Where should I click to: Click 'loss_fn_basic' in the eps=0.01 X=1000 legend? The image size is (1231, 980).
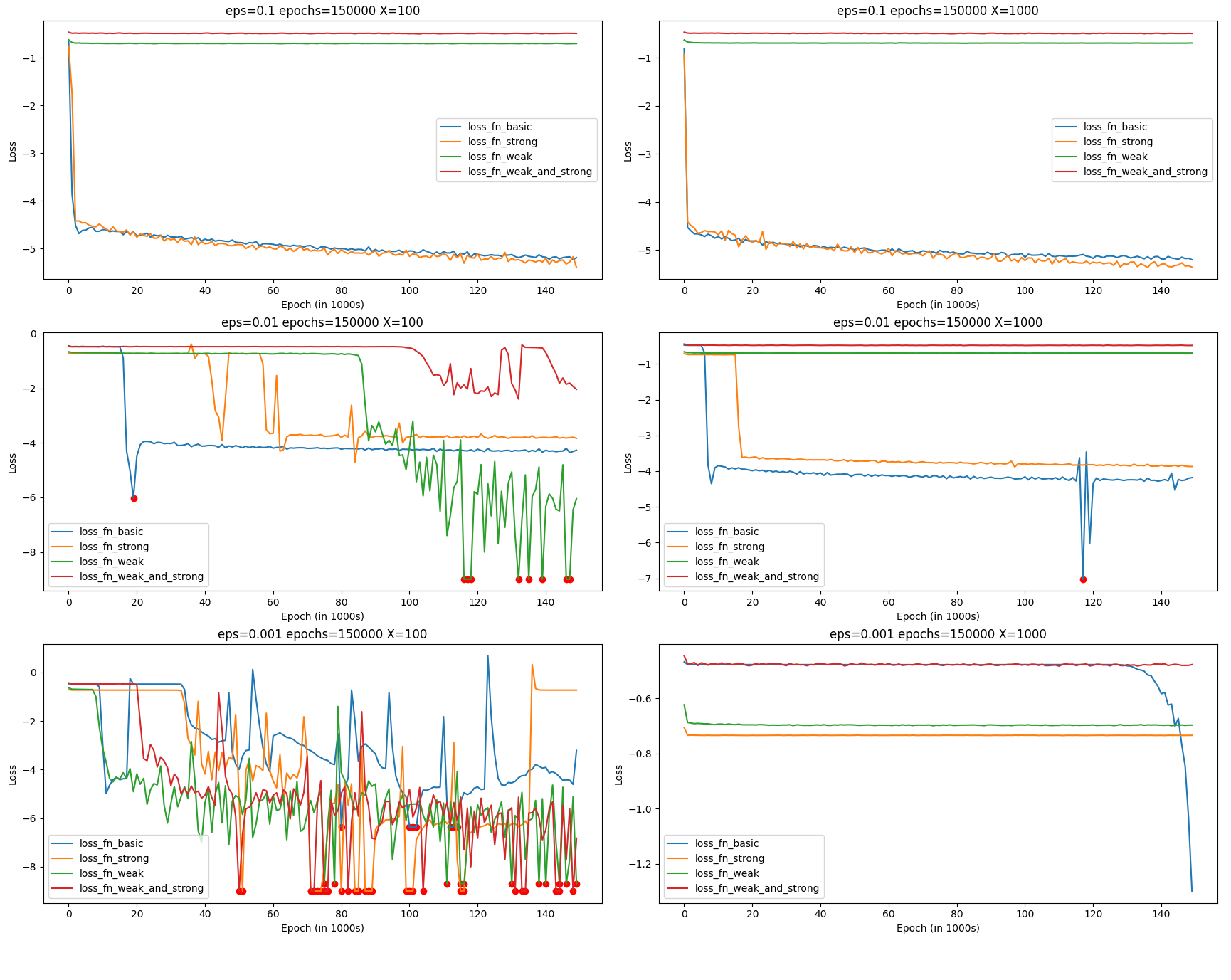[x=727, y=532]
